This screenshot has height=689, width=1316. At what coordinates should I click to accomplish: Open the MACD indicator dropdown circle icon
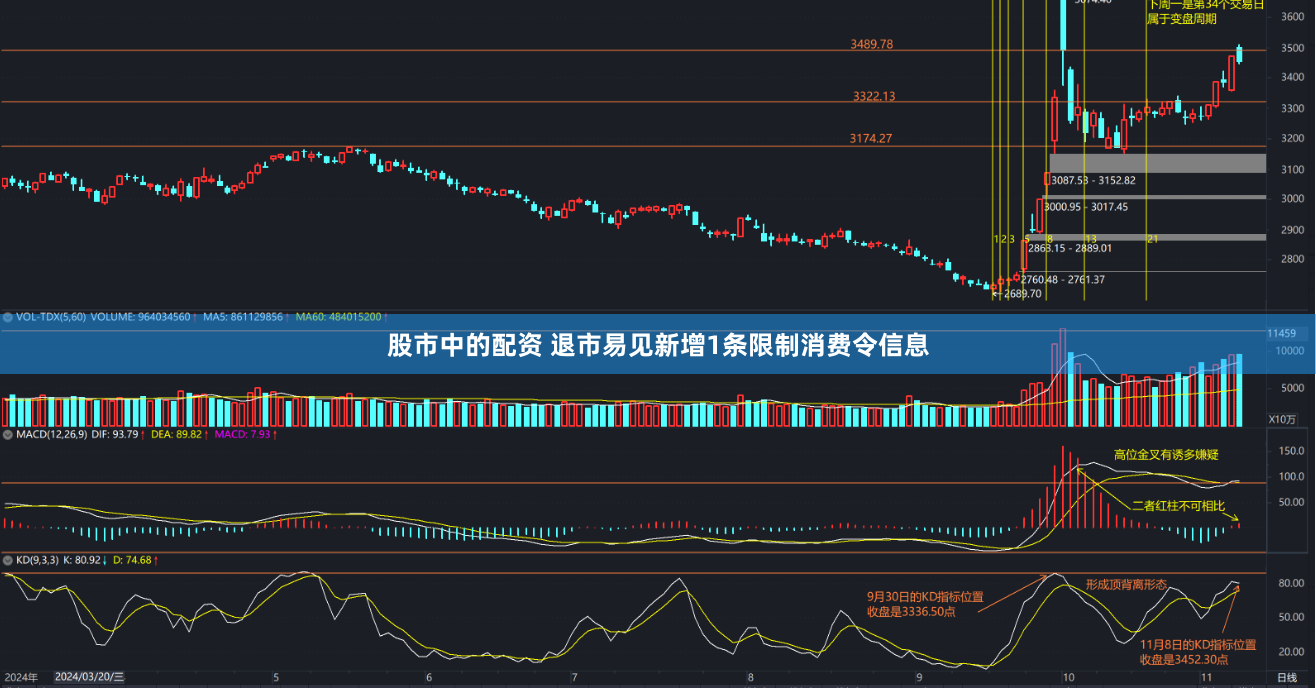(x=7, y=435)
